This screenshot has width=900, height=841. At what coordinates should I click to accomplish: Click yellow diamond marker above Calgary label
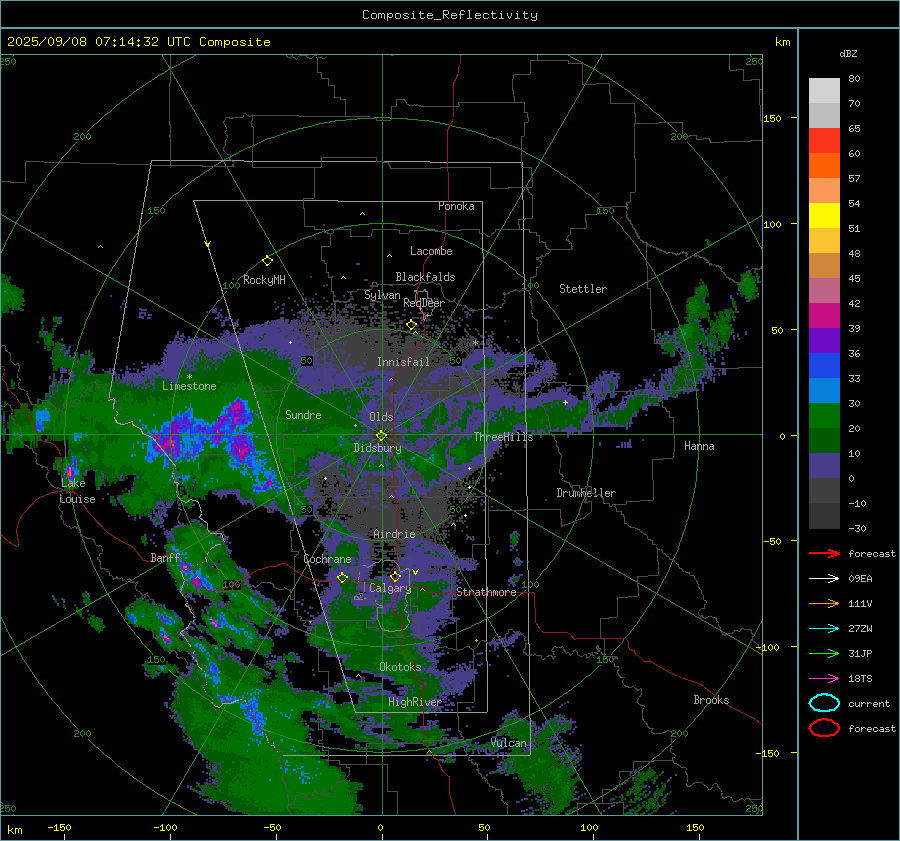pos(395,576)
